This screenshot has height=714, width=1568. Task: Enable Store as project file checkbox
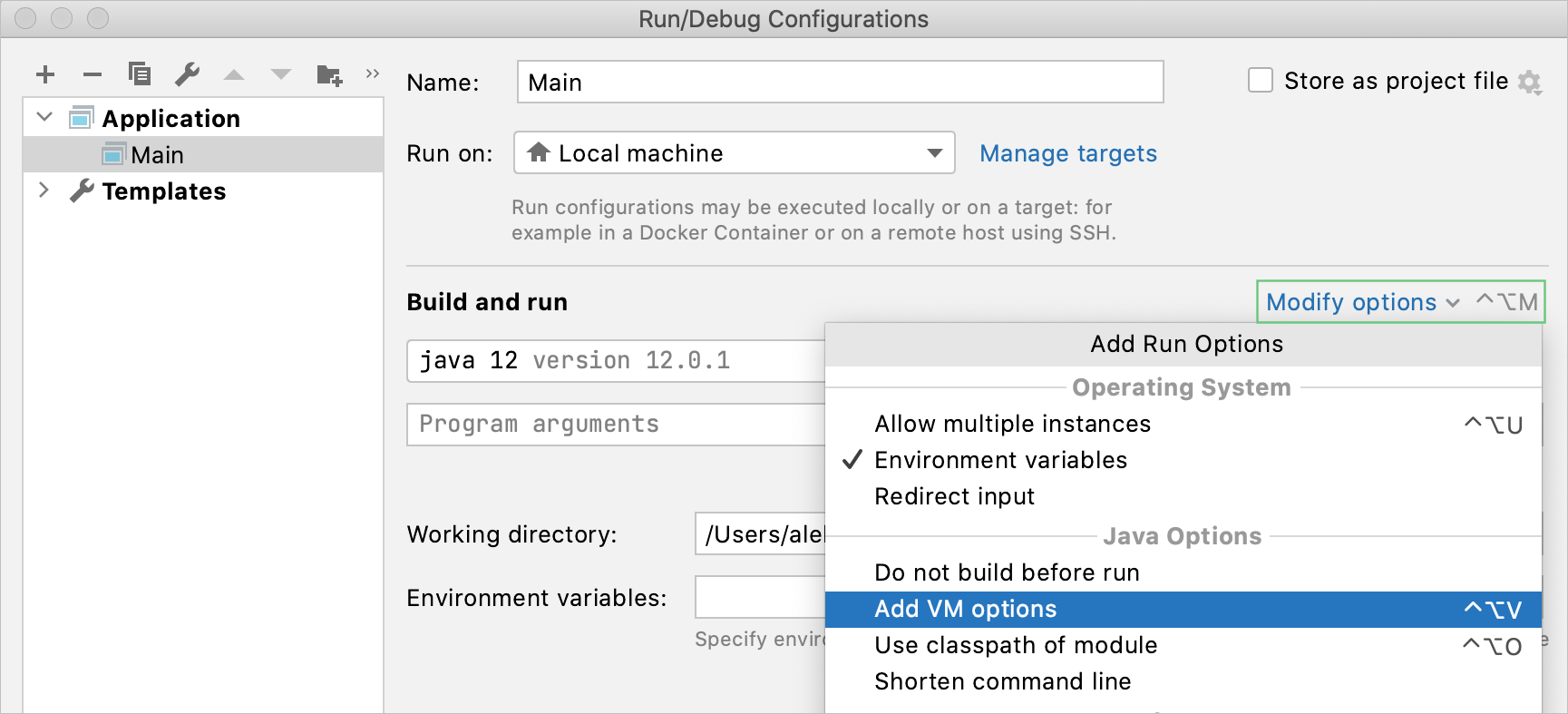[x=1261, y=80]
